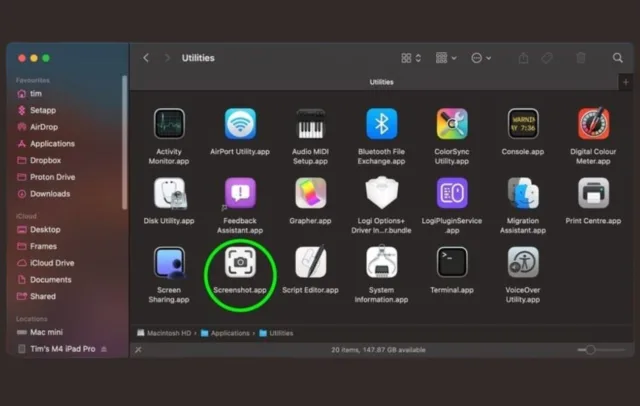Select Migration Assistant.app icon

click(523, 193)
